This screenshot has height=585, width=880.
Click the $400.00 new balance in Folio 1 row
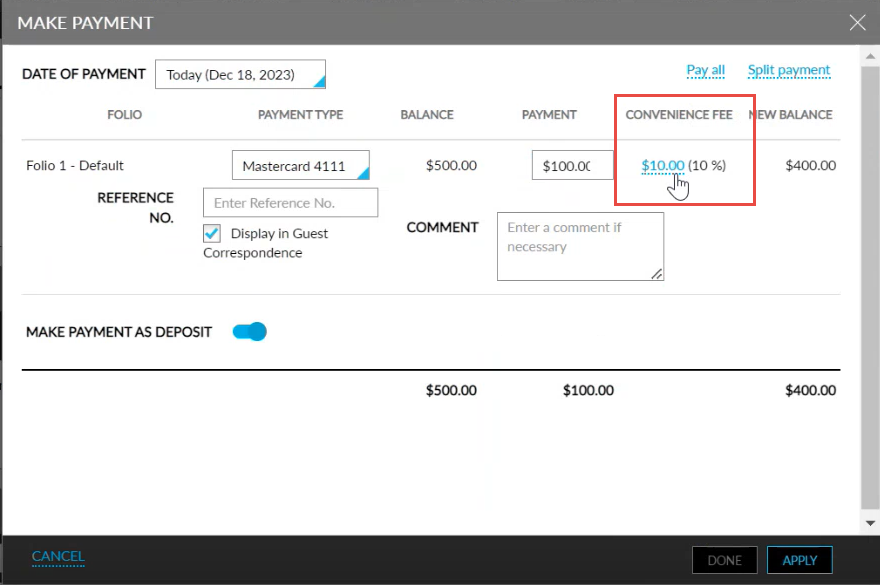click(810, 166)
